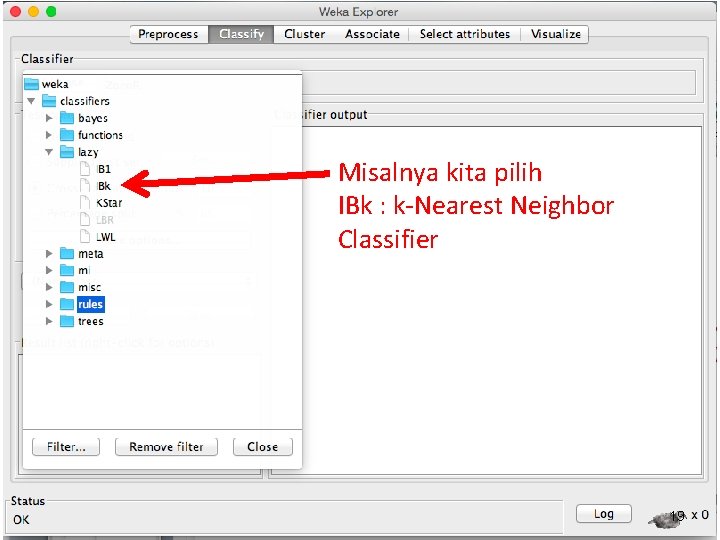
Task: Select the IB1 classifier label
Action: click(x=103, y=169)
